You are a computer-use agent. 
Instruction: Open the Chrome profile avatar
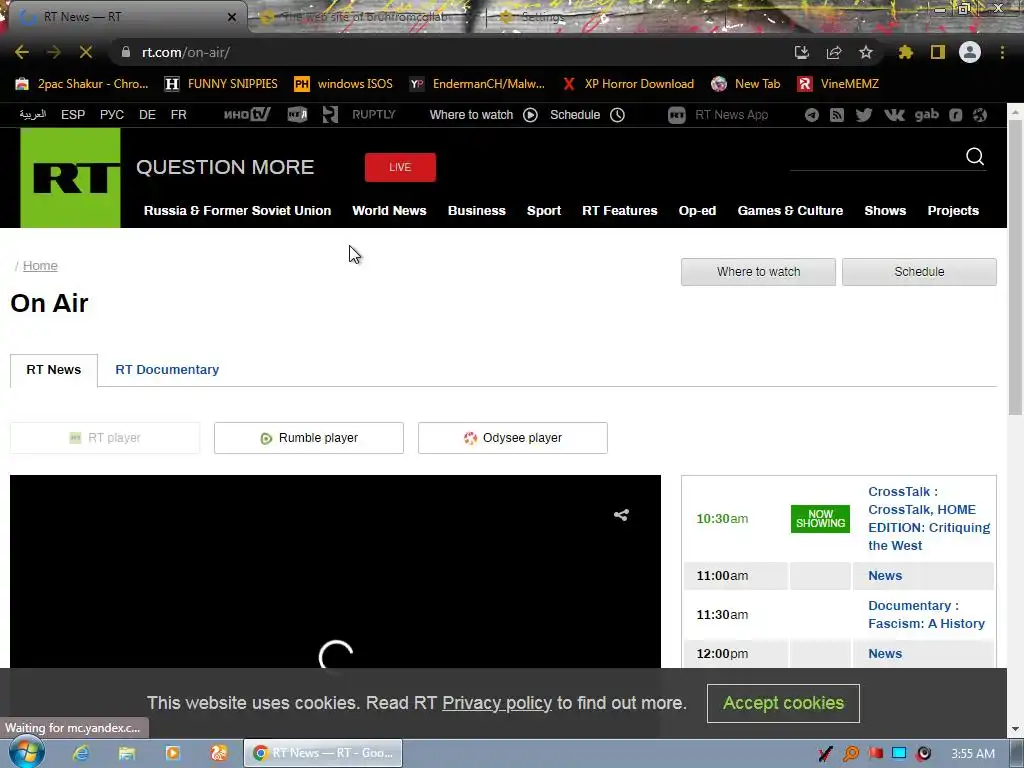click(970, 52)
